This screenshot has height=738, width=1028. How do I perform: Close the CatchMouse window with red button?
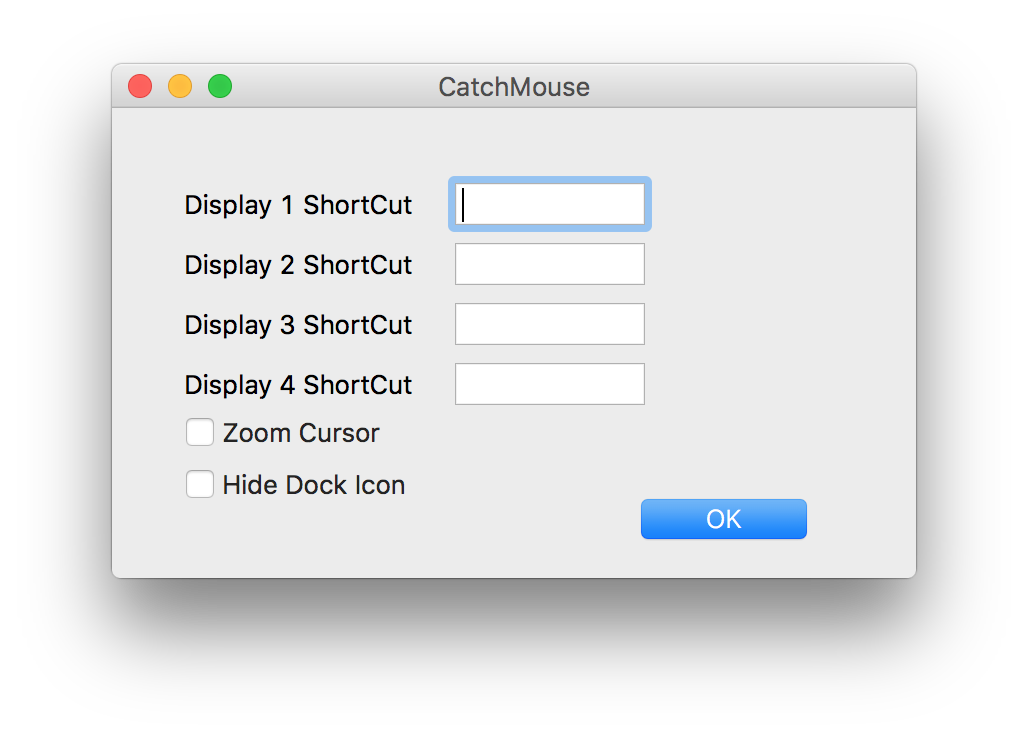pos(140,86)
